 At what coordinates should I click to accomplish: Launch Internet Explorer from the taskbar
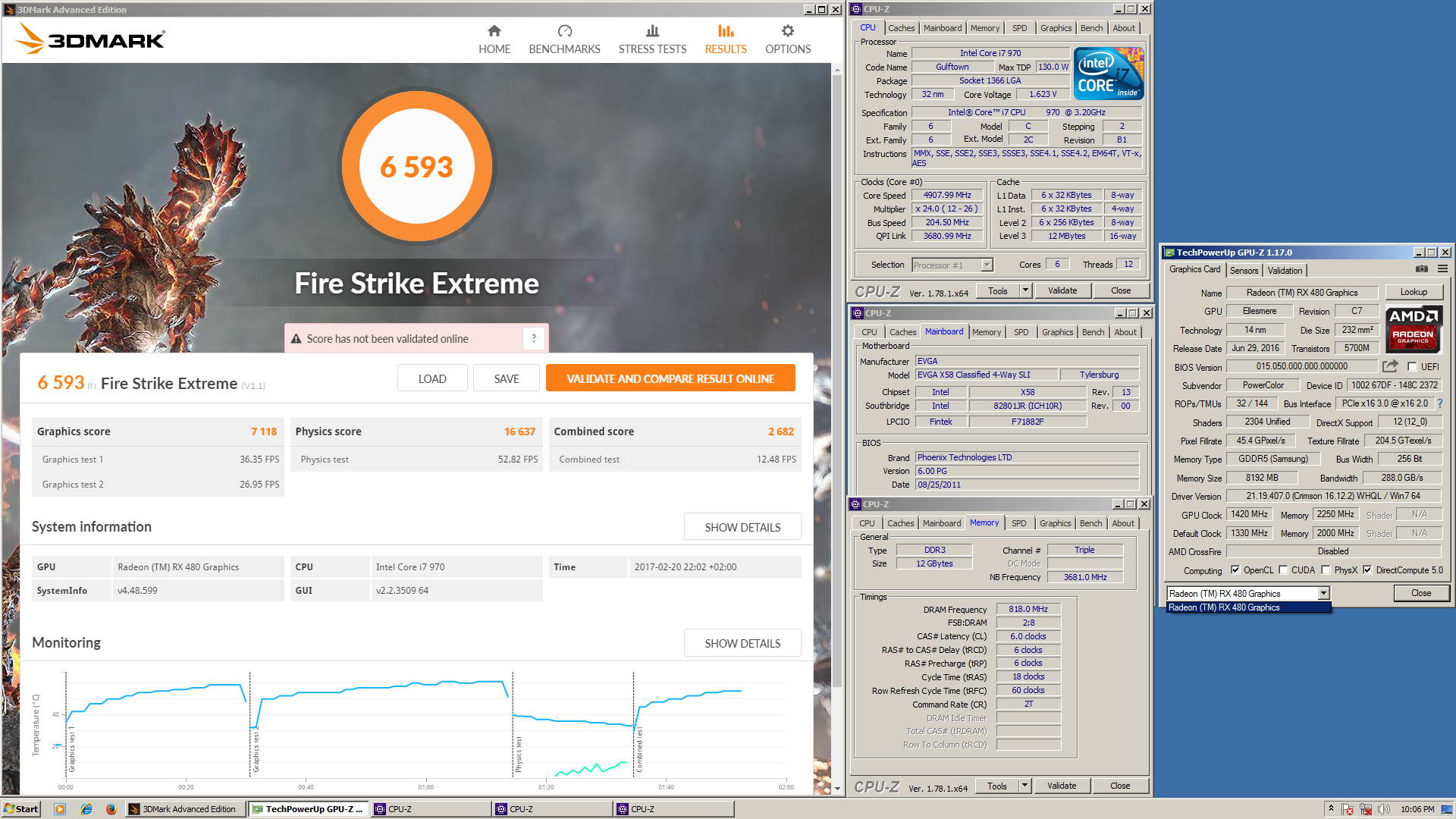[86, 809]
